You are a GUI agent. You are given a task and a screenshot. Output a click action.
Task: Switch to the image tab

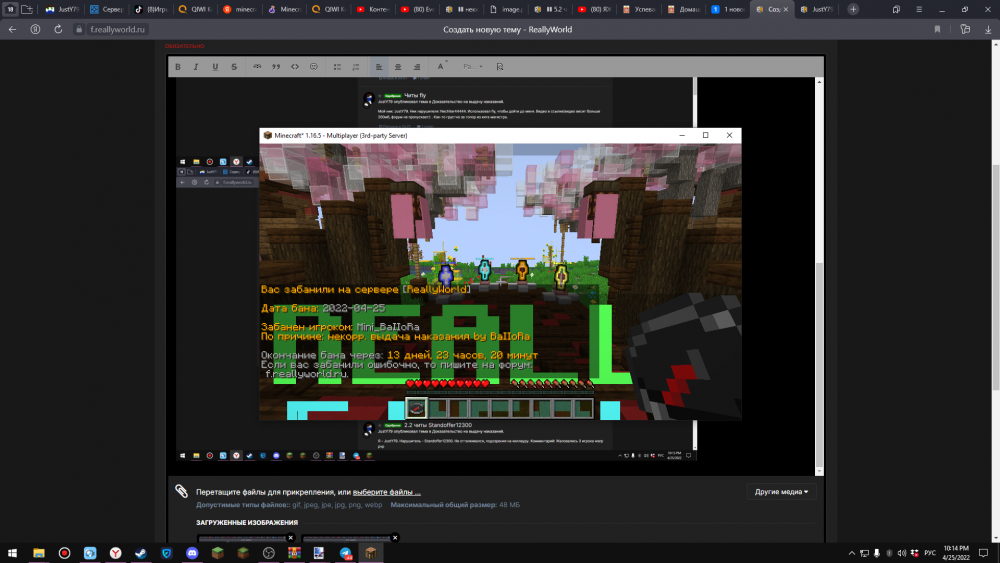[506, 10]
